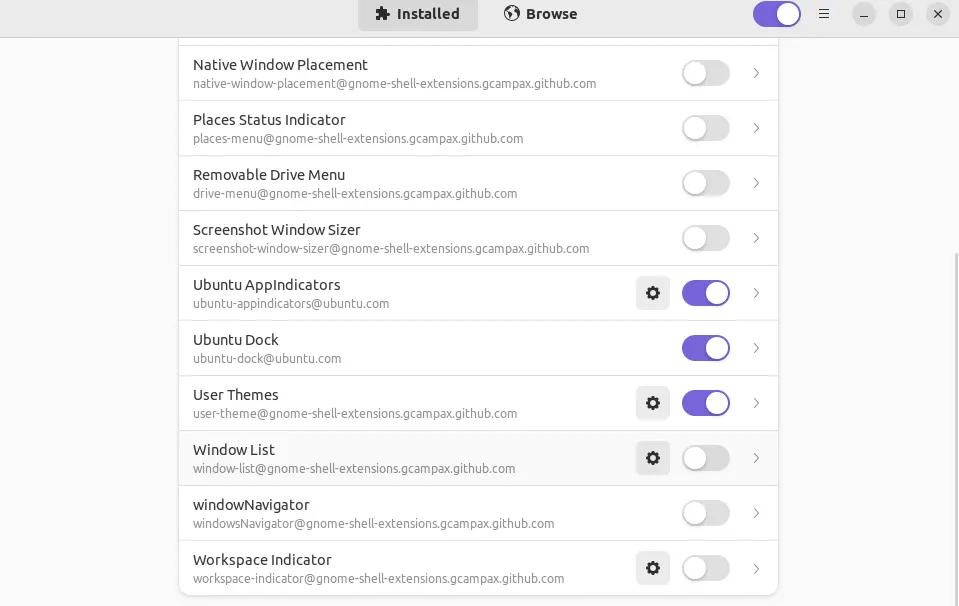
Task: Expand details for windowNavigator extension
Action: pos(756,513)
